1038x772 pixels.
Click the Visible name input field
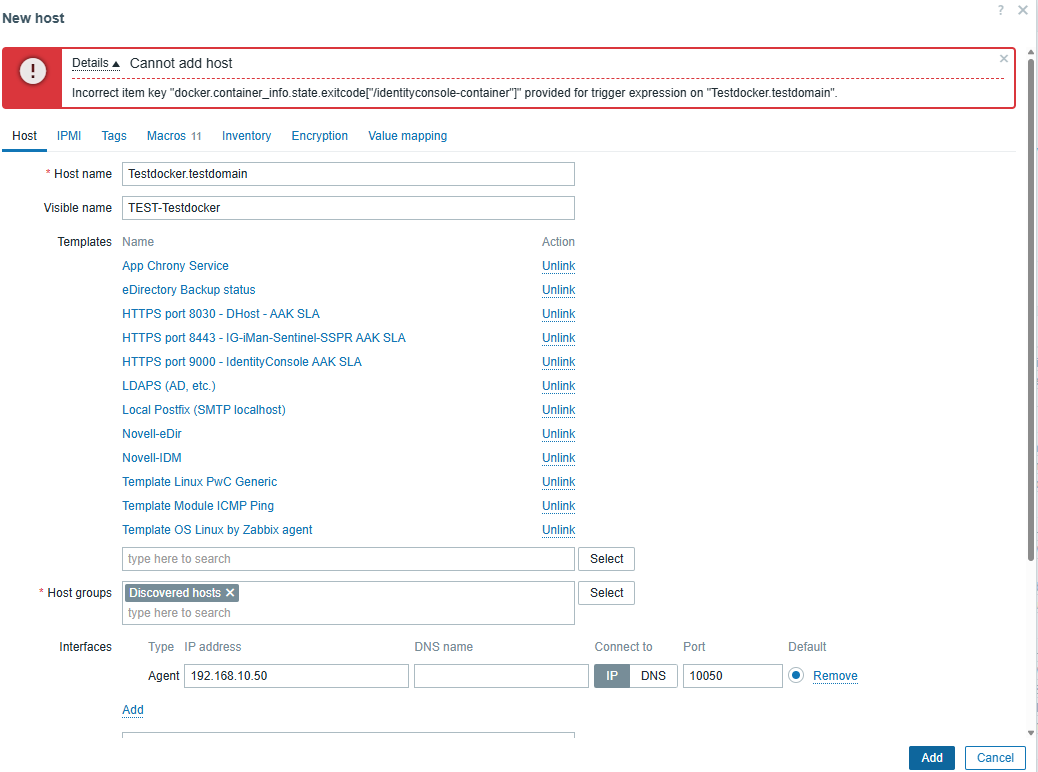tap(348, 208)
